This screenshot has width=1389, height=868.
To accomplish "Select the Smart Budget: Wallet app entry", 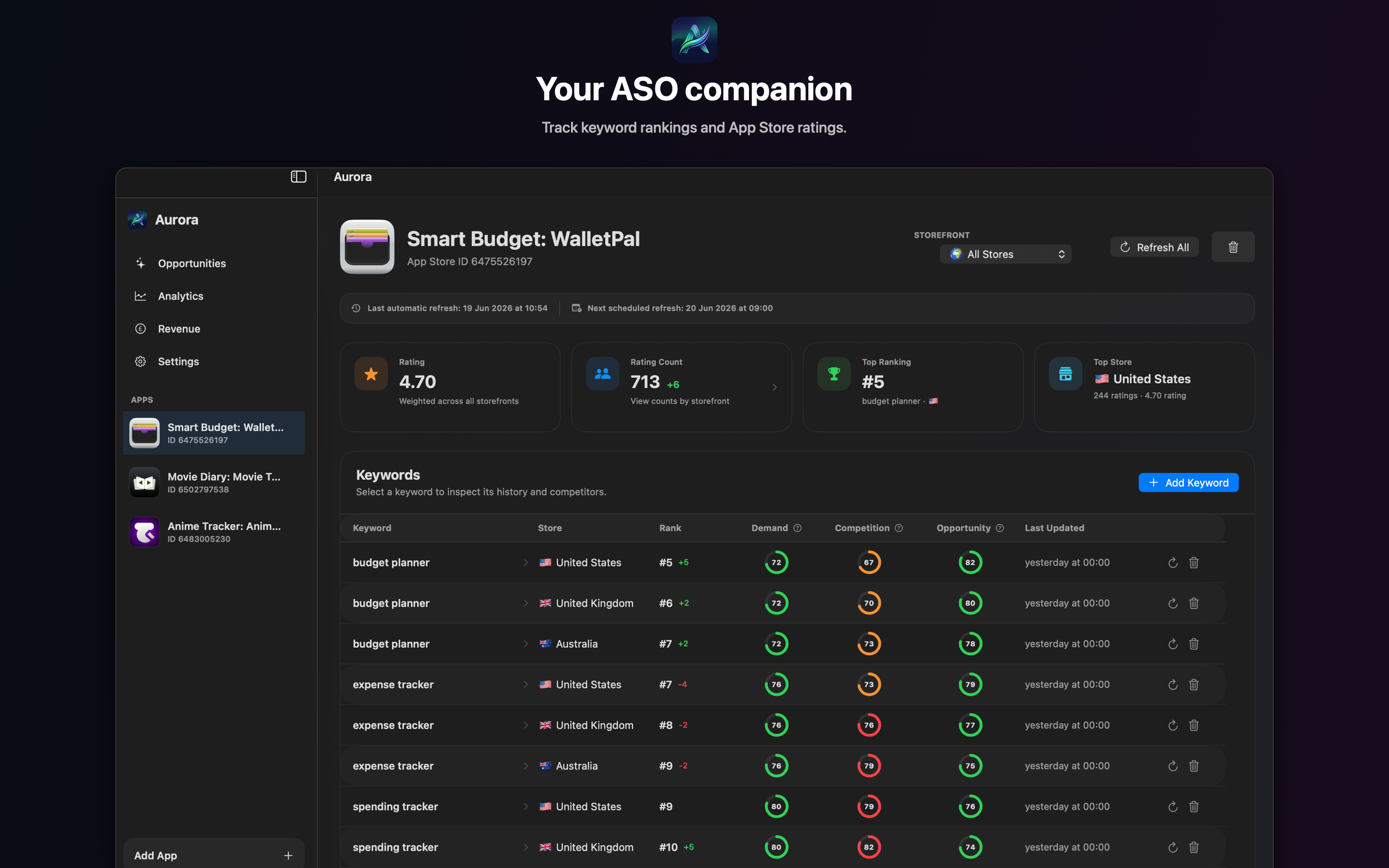I will pos(214,433).
